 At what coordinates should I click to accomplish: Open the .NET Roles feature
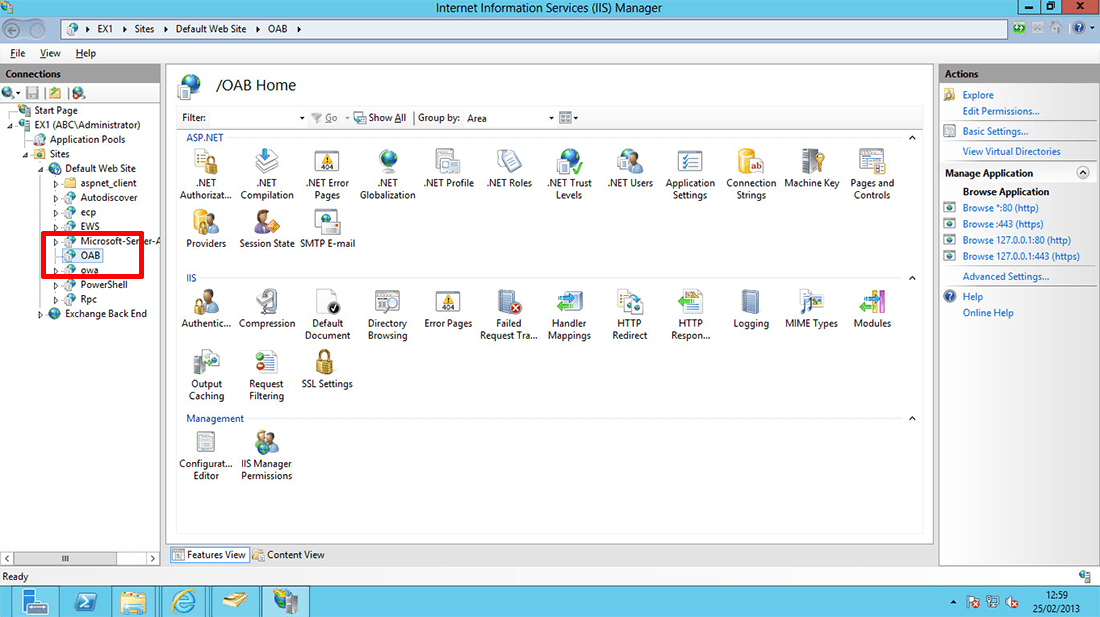click(509, 168)
